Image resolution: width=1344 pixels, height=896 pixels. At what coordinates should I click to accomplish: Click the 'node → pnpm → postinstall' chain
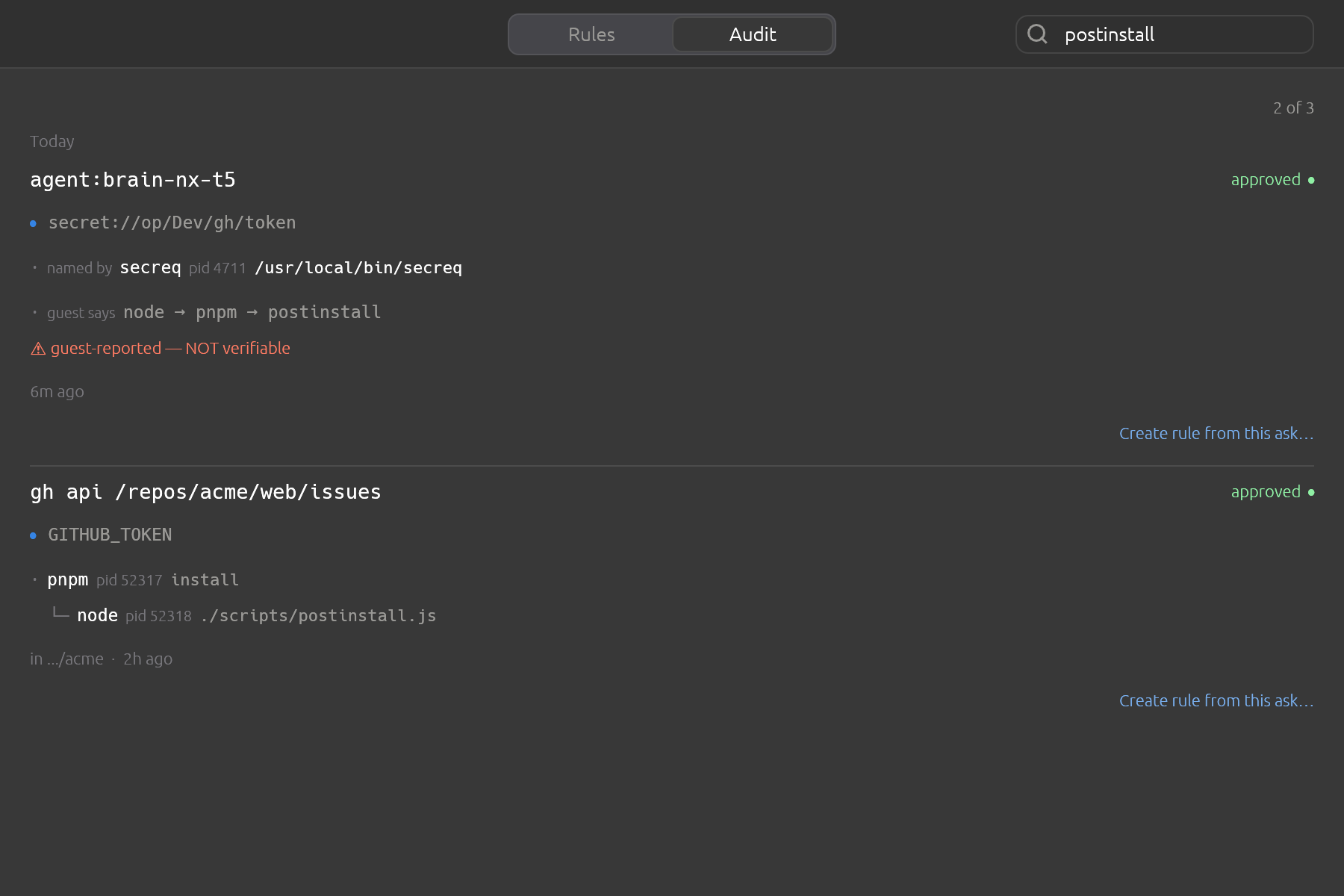(x=252, y=312)
